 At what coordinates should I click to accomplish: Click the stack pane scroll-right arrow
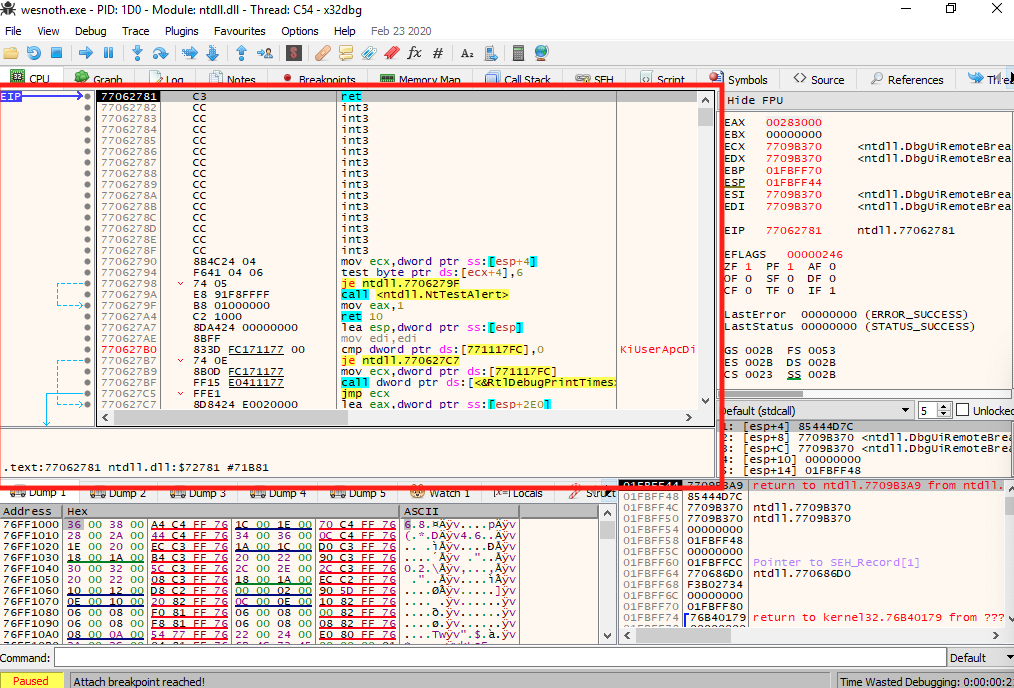click(996, 636)
